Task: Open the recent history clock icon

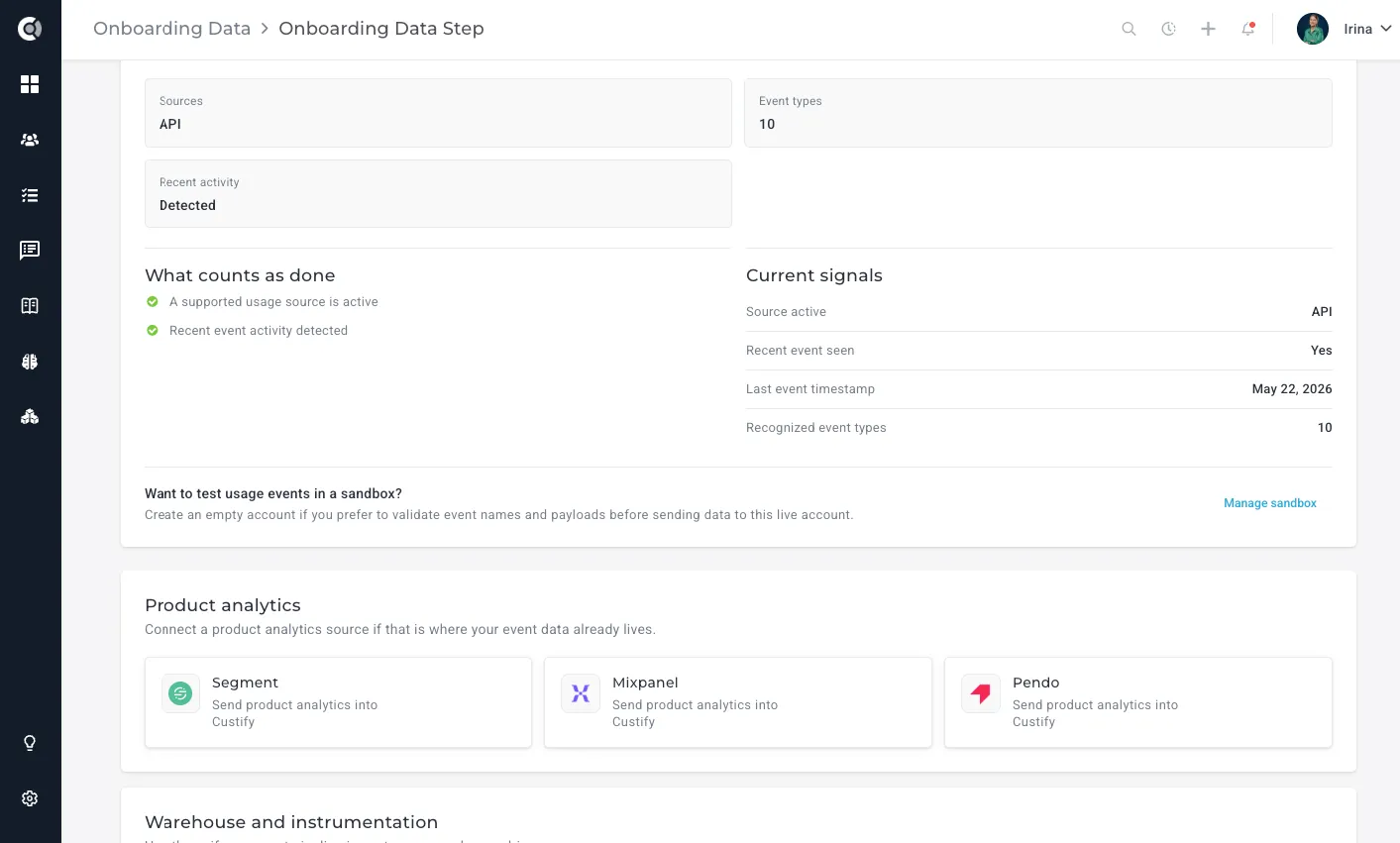Action: point(1169,29)
